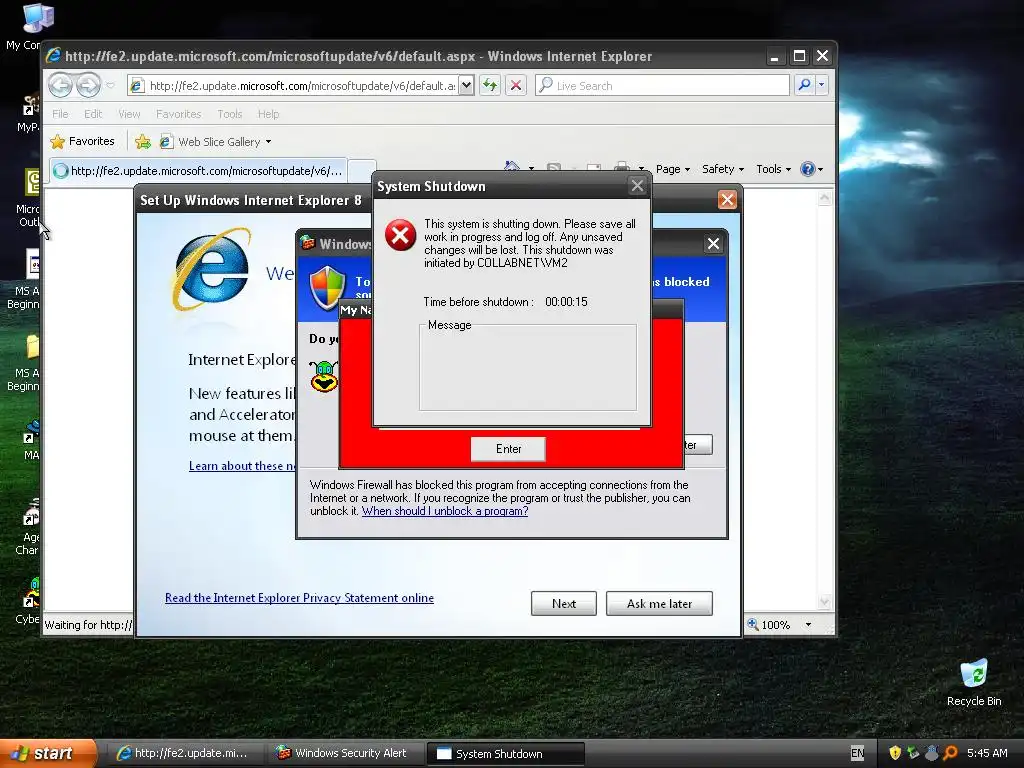Open the Recycle Bin desktop icon
Screen dimensions: 1024x768
coord(974,682)
